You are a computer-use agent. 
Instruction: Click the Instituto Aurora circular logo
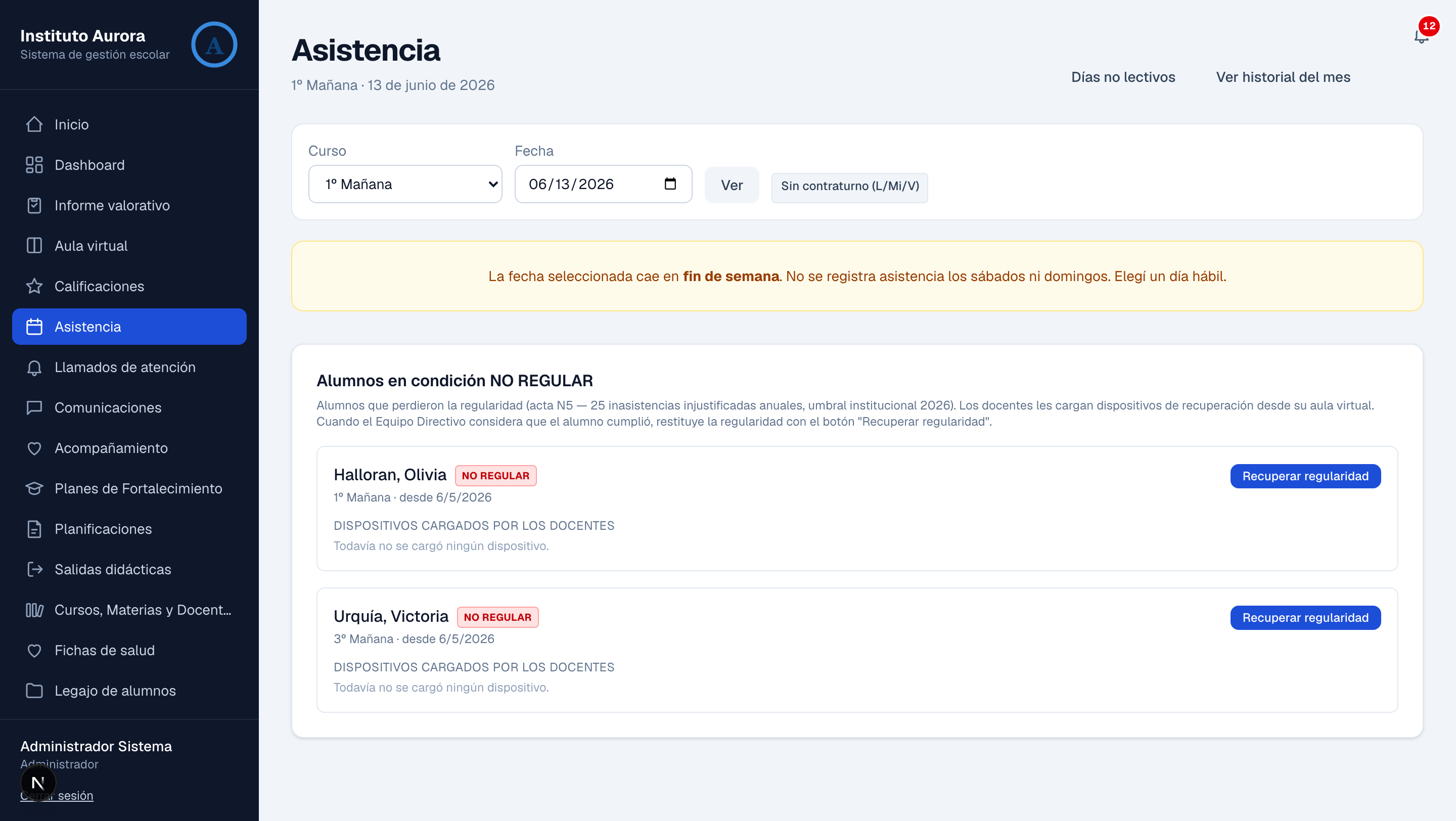[x=214, y=44]
